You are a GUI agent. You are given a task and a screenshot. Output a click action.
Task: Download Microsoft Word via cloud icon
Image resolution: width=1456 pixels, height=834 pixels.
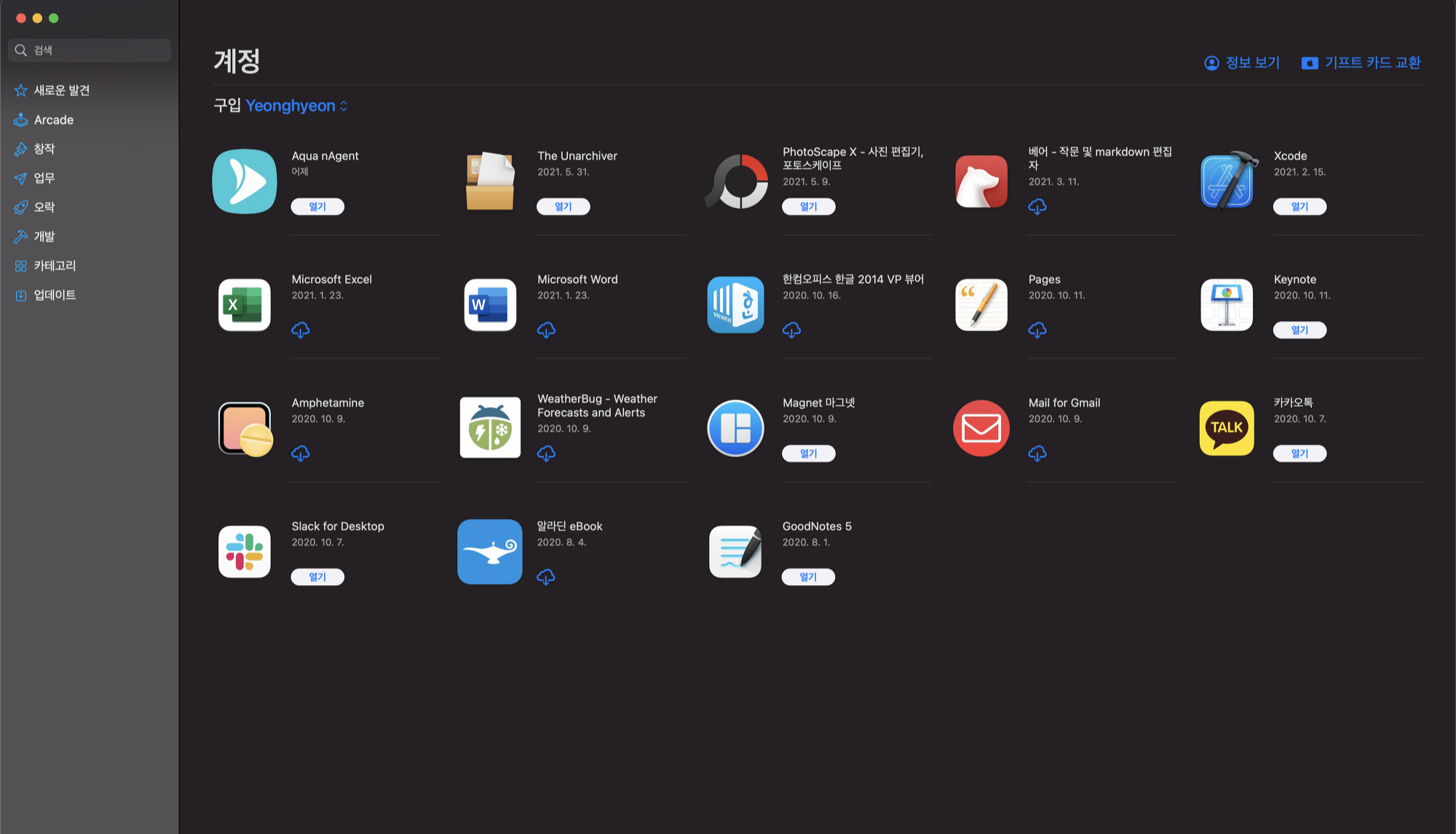546,330
